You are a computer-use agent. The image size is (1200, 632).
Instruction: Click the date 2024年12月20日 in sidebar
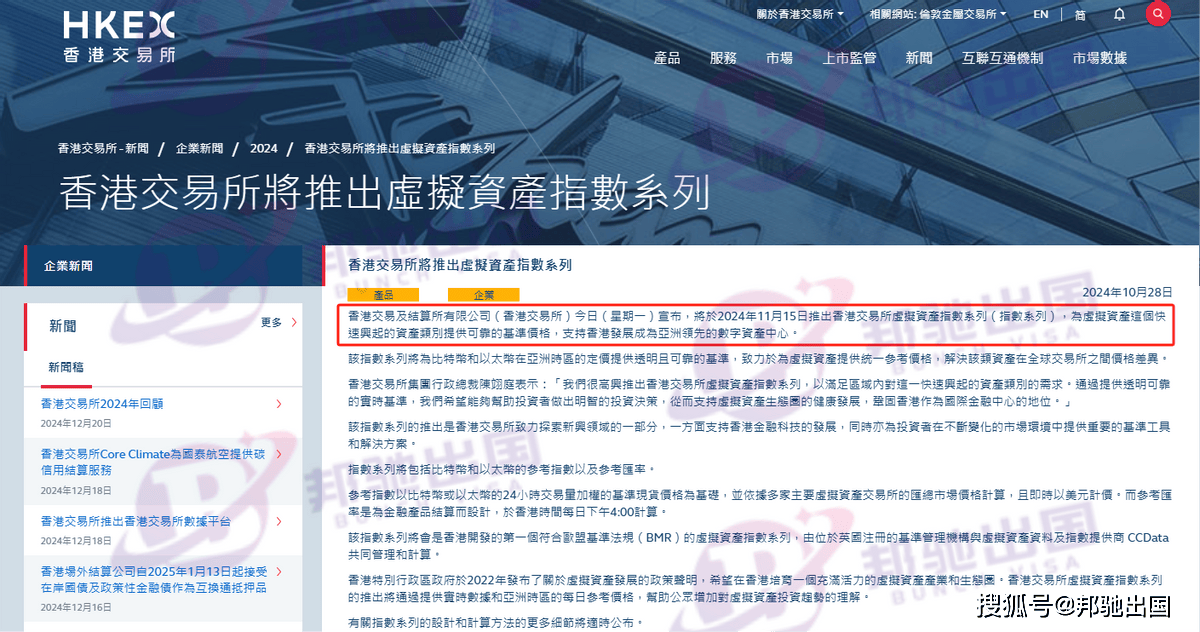(x=77, y=423)
